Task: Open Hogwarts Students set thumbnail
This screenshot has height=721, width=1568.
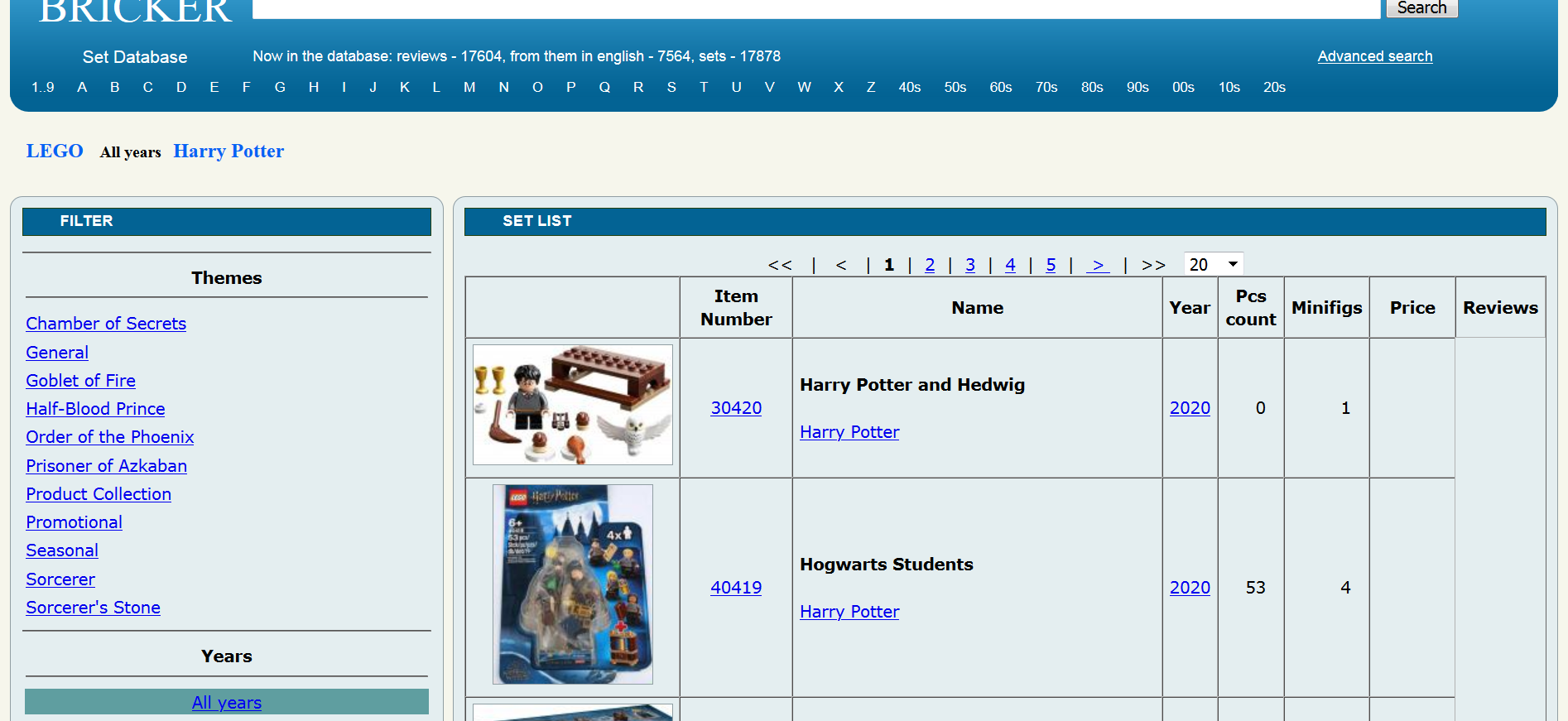Action: [x=573, y=584]
